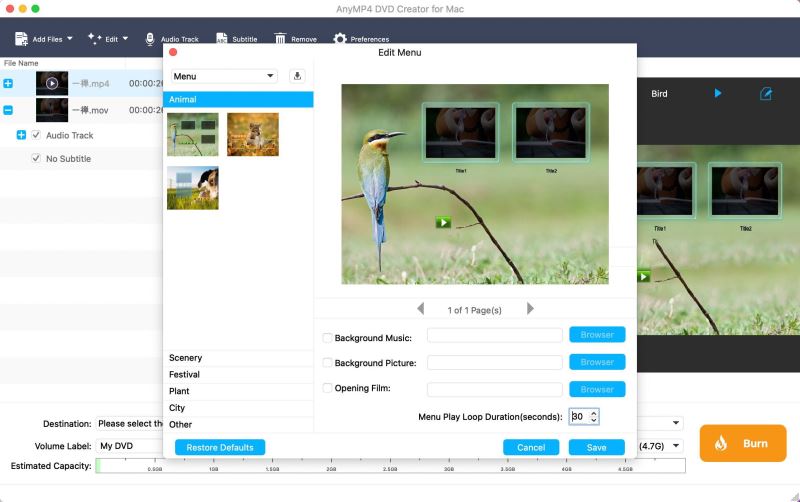Click the Background Picture path field
Image resolution: width=800 pixels, height=502 pixels.
pyautogui.click(x=494, y=362)
